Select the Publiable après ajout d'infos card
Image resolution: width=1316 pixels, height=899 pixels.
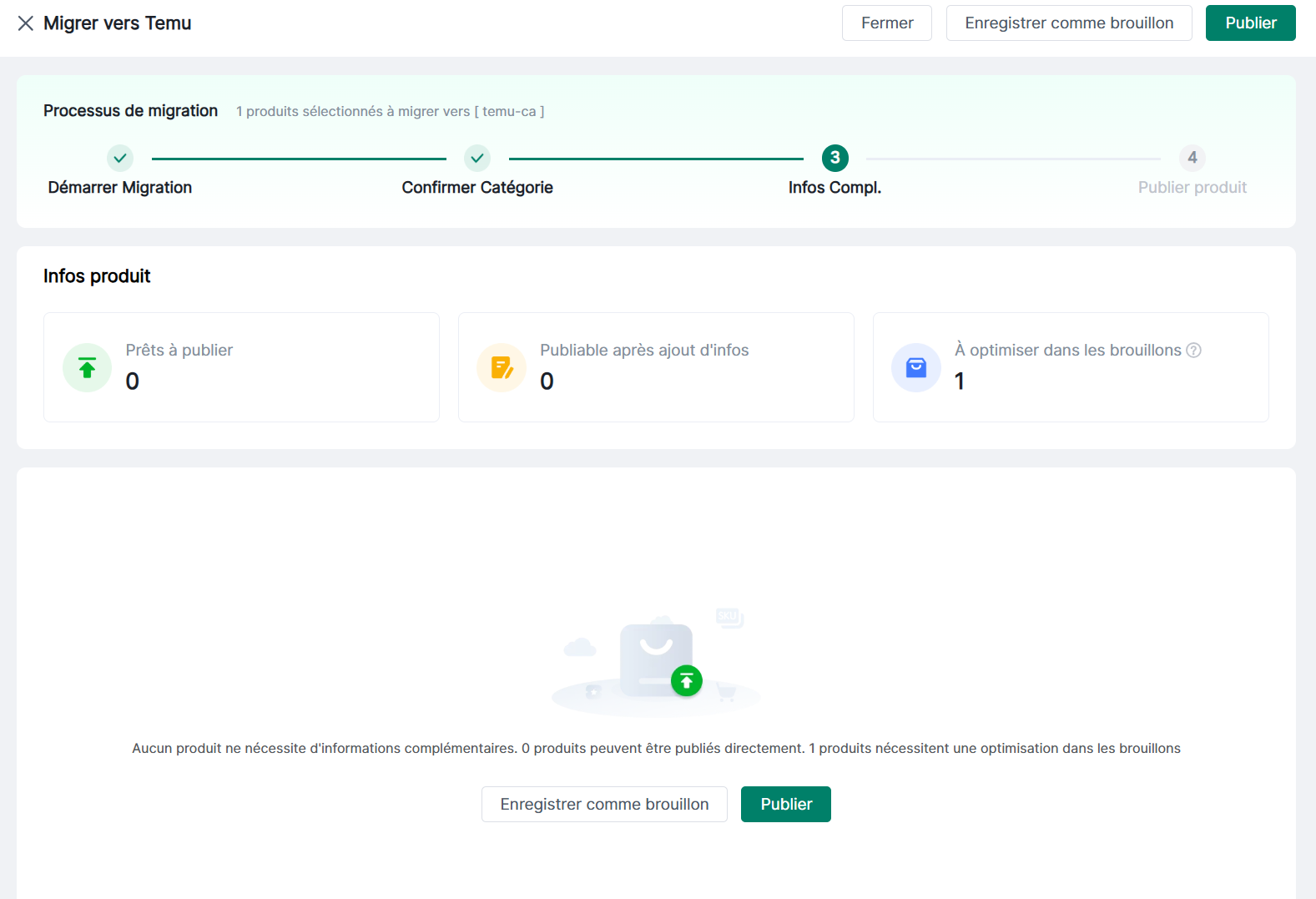[656, 367]
